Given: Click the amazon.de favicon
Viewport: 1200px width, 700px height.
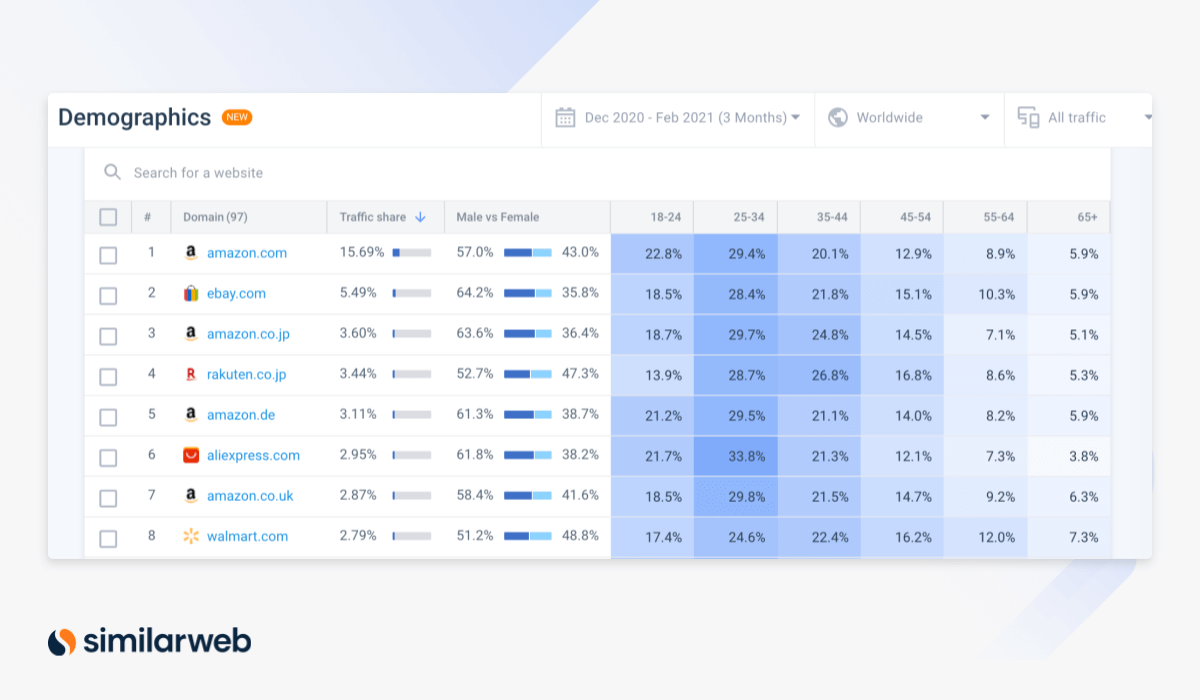Looking at the screenshot, I should (191, 414).
